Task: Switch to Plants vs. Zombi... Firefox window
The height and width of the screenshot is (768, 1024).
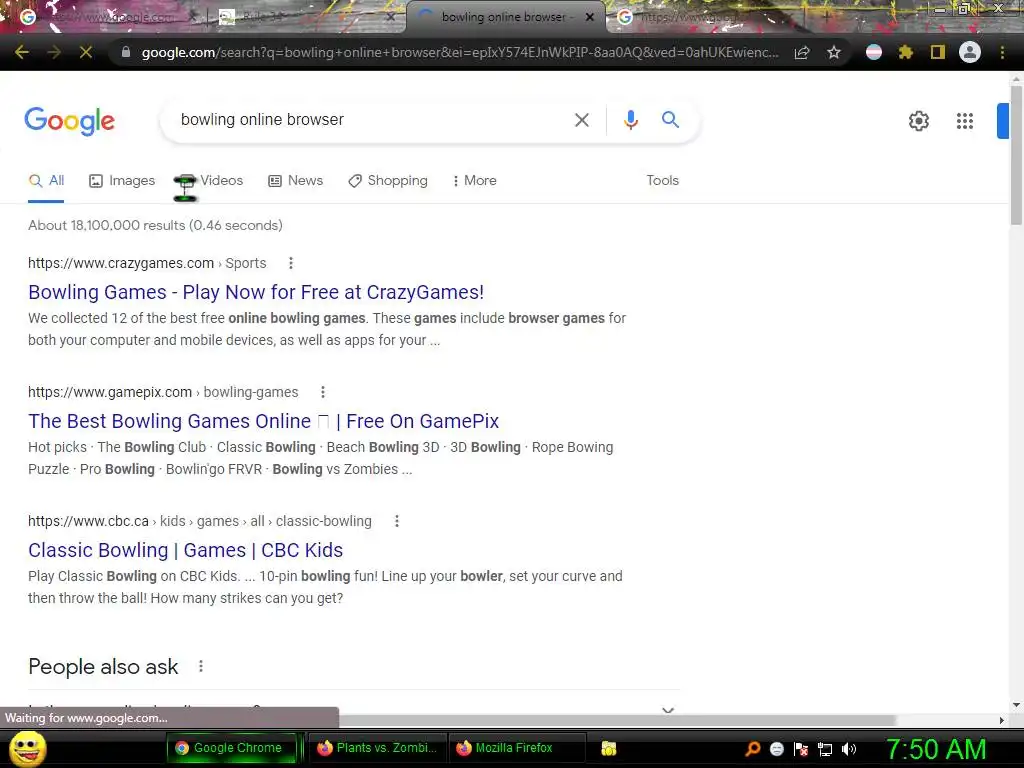Action: click(377, 748)
